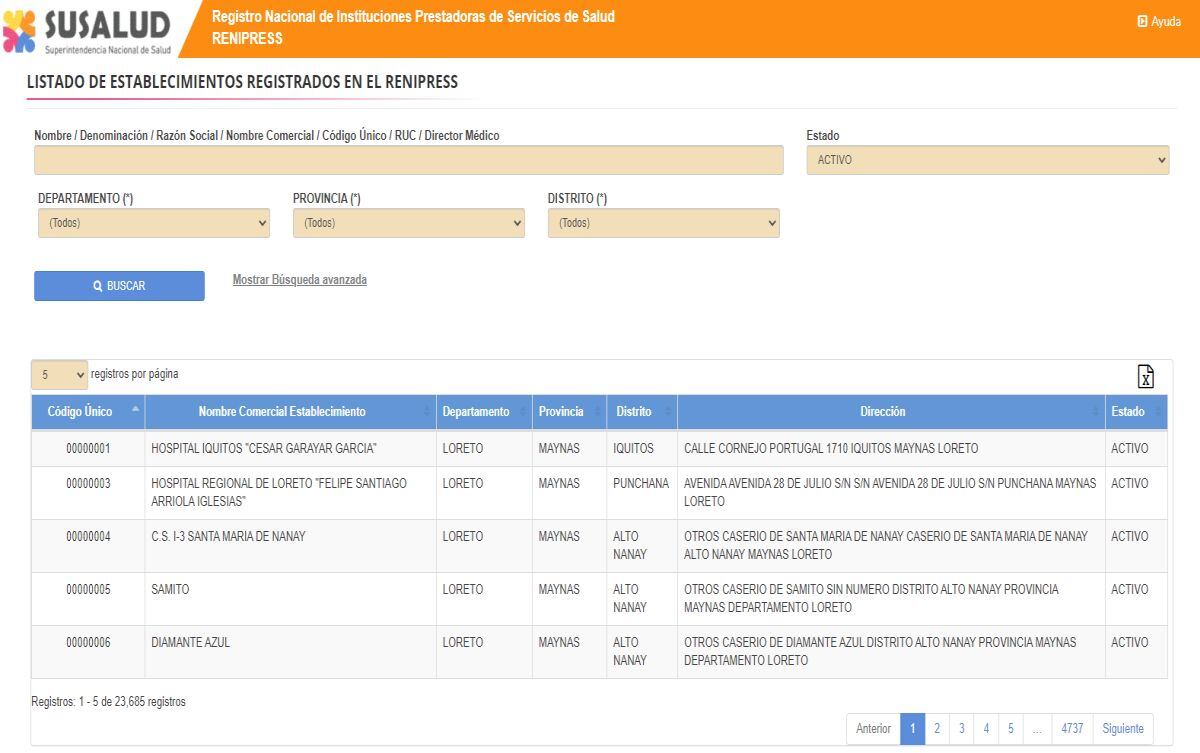1200x753 pixels.
Task: Sort the Nombre Comercial column with its sort icon
Action: [427, 411]
